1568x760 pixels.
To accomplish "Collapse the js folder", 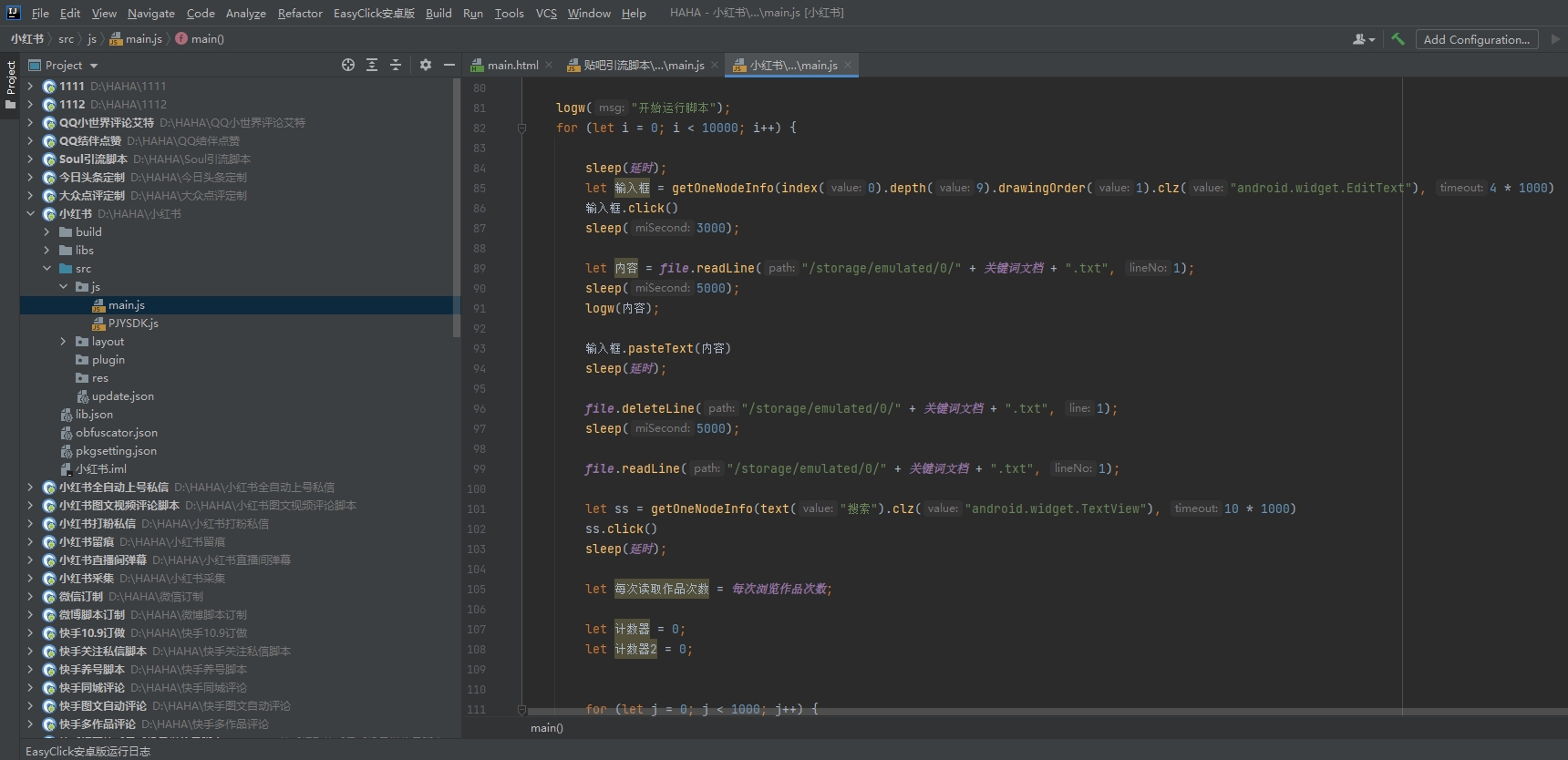I will coord(63,286).
